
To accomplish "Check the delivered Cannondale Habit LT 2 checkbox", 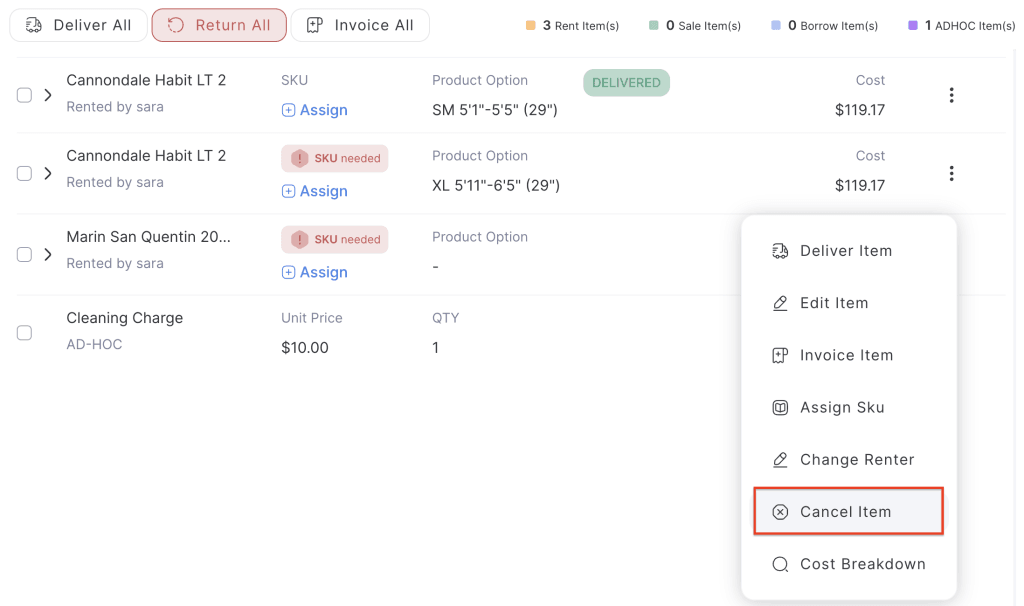I will 24,95.
